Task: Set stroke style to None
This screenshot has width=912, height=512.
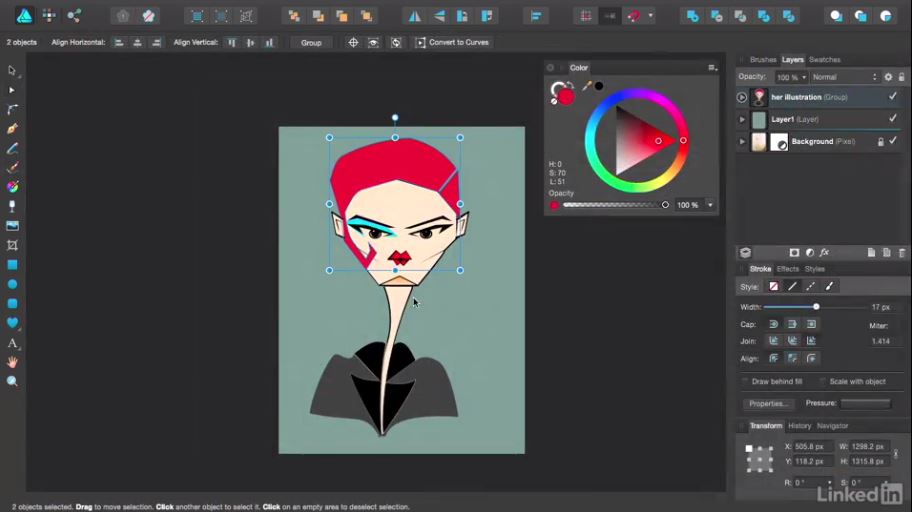Action: click(x=774, y=286)
